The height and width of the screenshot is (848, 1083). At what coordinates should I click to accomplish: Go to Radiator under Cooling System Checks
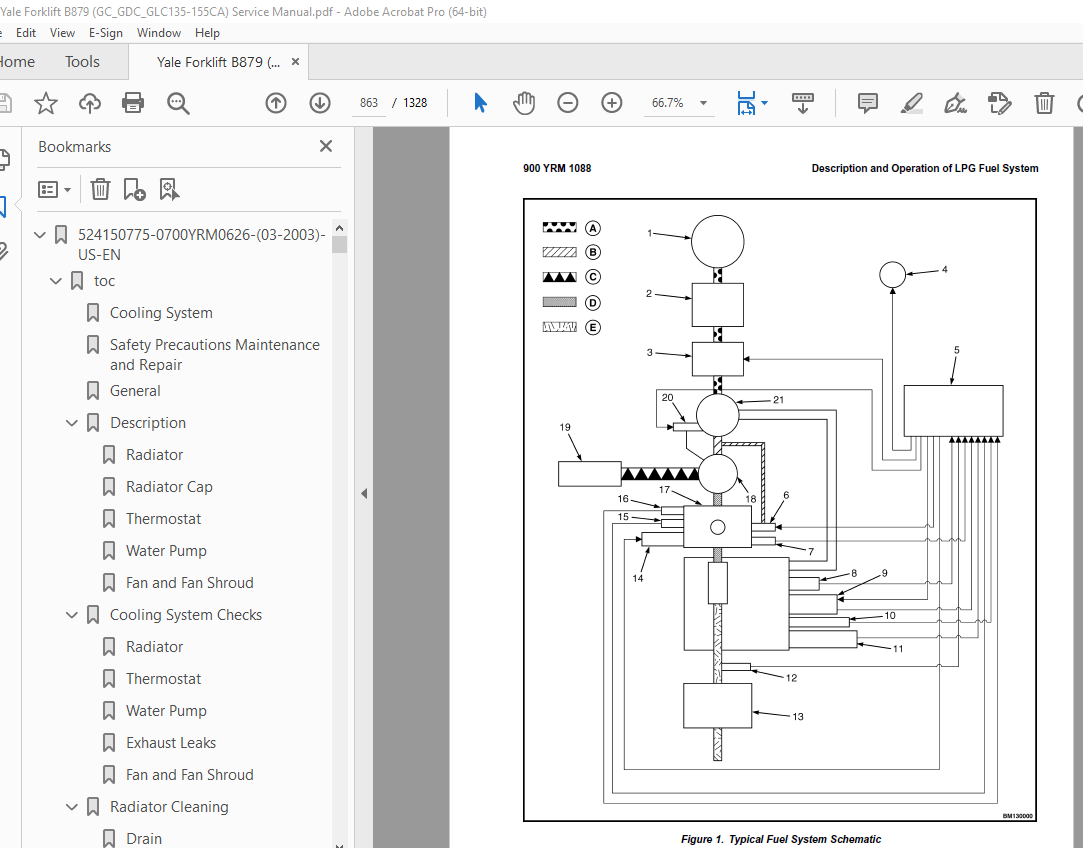[x=155, y=647]
